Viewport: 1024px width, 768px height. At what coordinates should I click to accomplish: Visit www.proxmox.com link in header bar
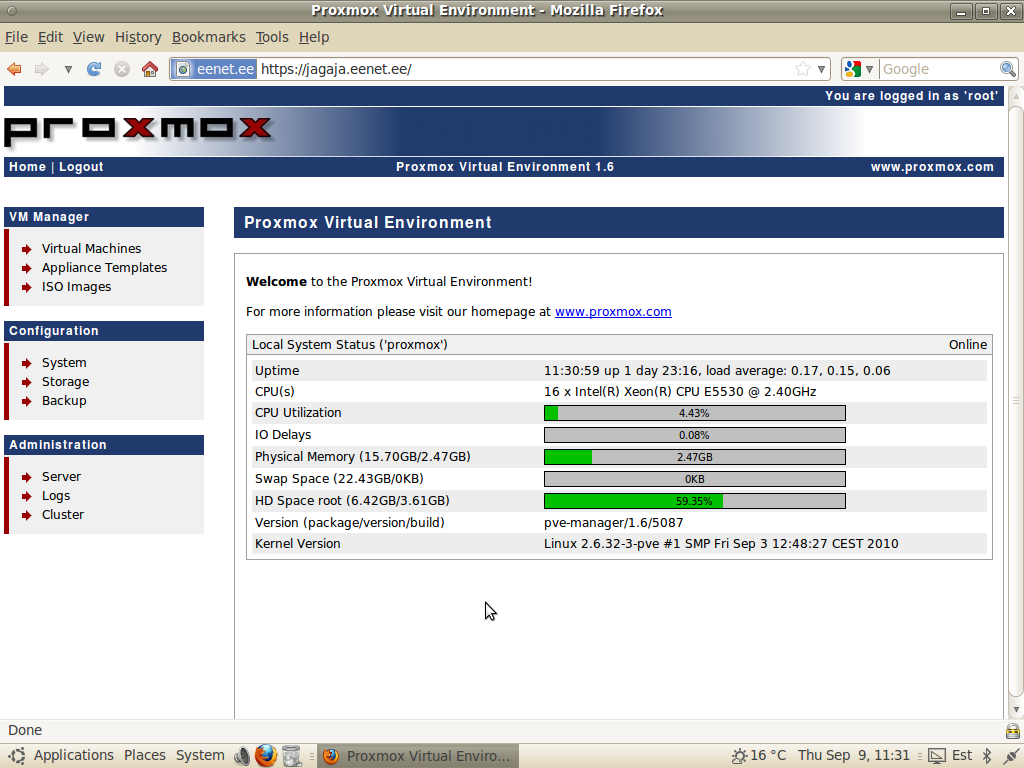[932, 167]
